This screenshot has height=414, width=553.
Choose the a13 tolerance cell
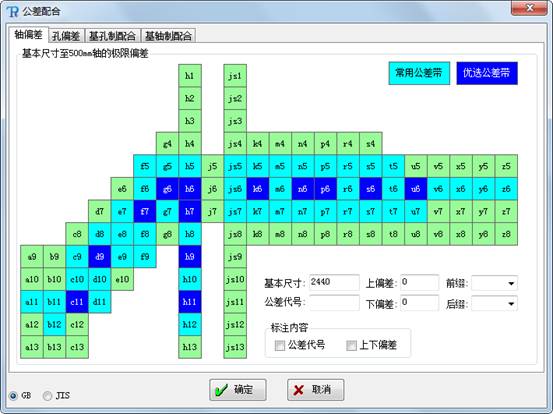point(32,347)
